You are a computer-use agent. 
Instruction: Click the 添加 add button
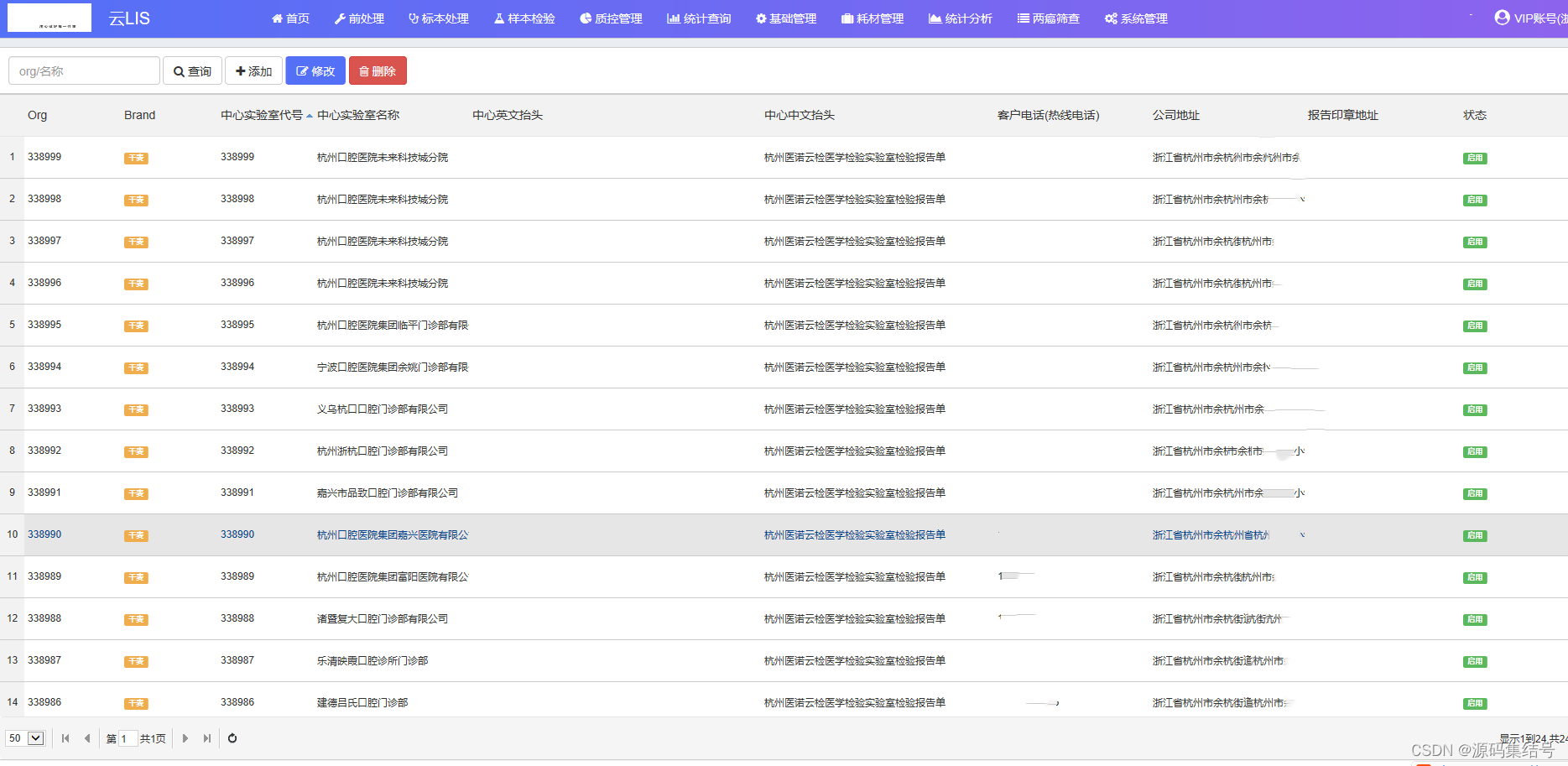coord(253,71)
